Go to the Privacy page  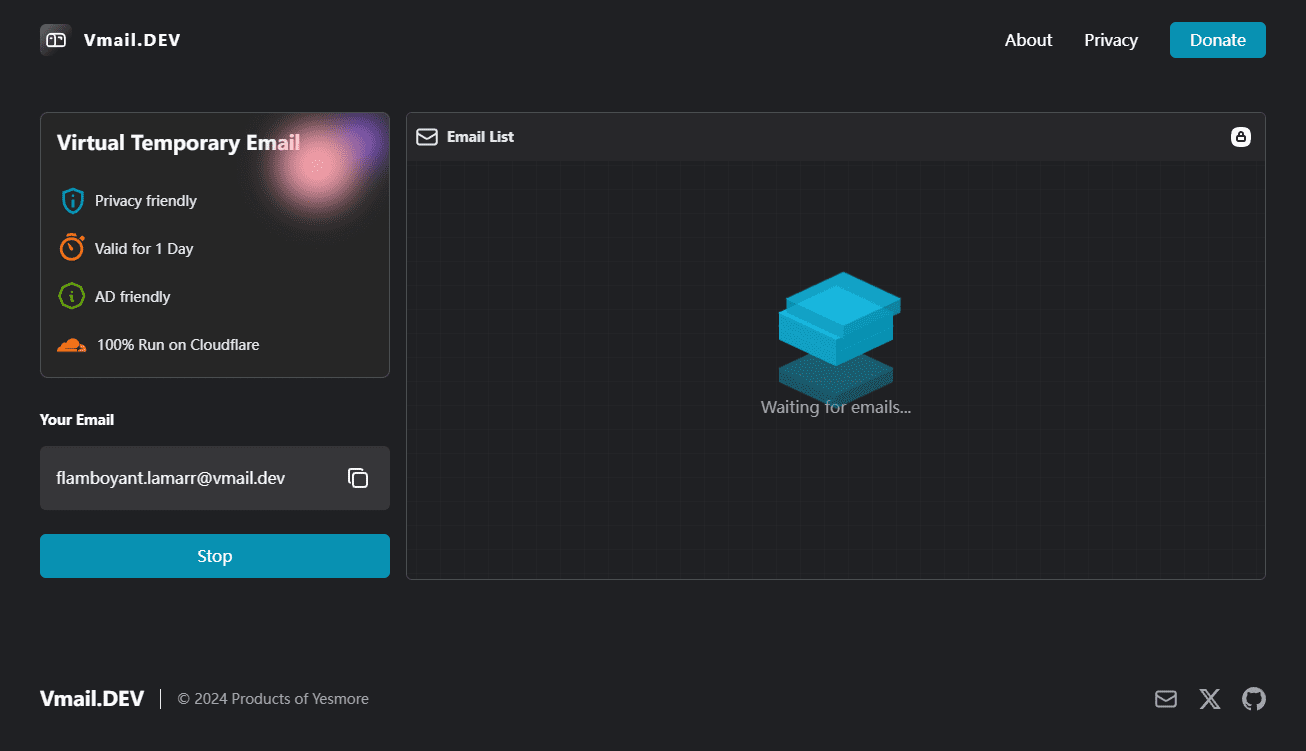pos(1111,40)
